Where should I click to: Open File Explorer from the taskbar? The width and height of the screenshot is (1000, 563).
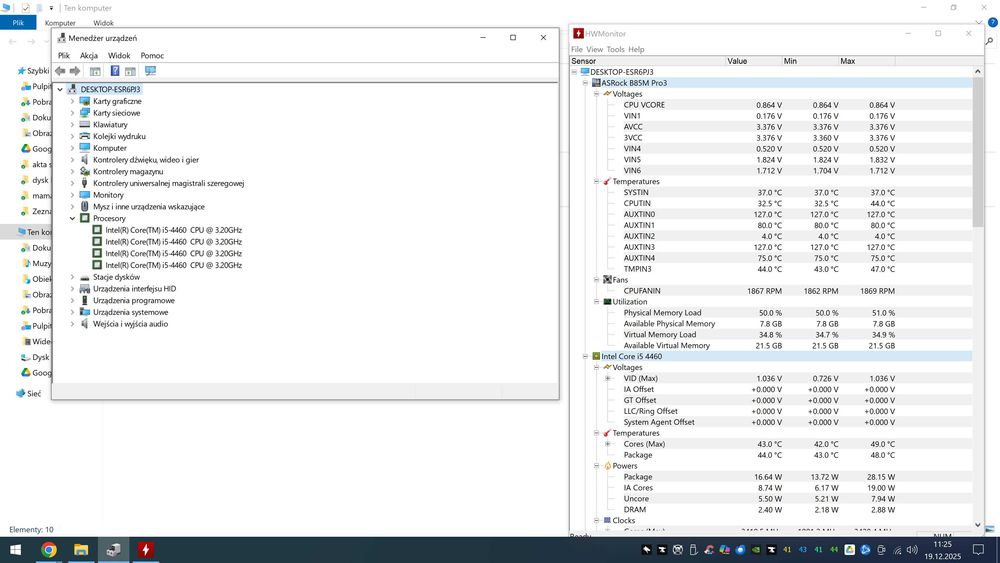click(81, 550)
